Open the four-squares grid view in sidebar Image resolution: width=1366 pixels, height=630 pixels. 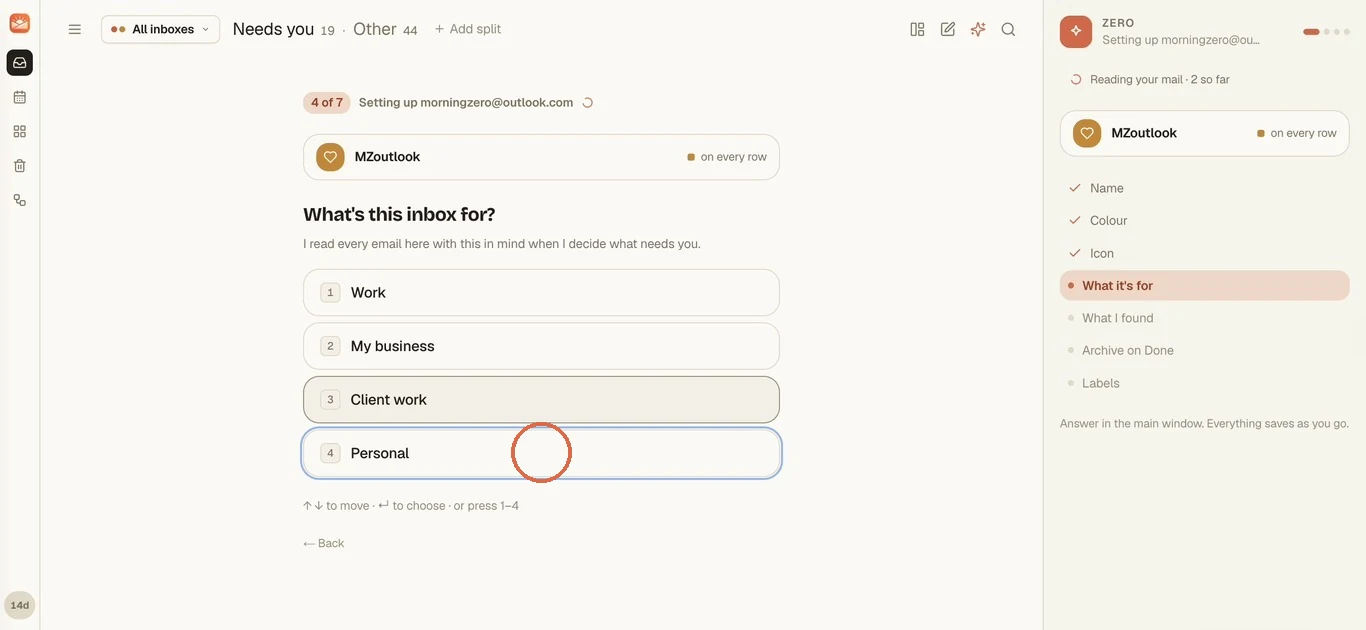(x=20, y=131)
